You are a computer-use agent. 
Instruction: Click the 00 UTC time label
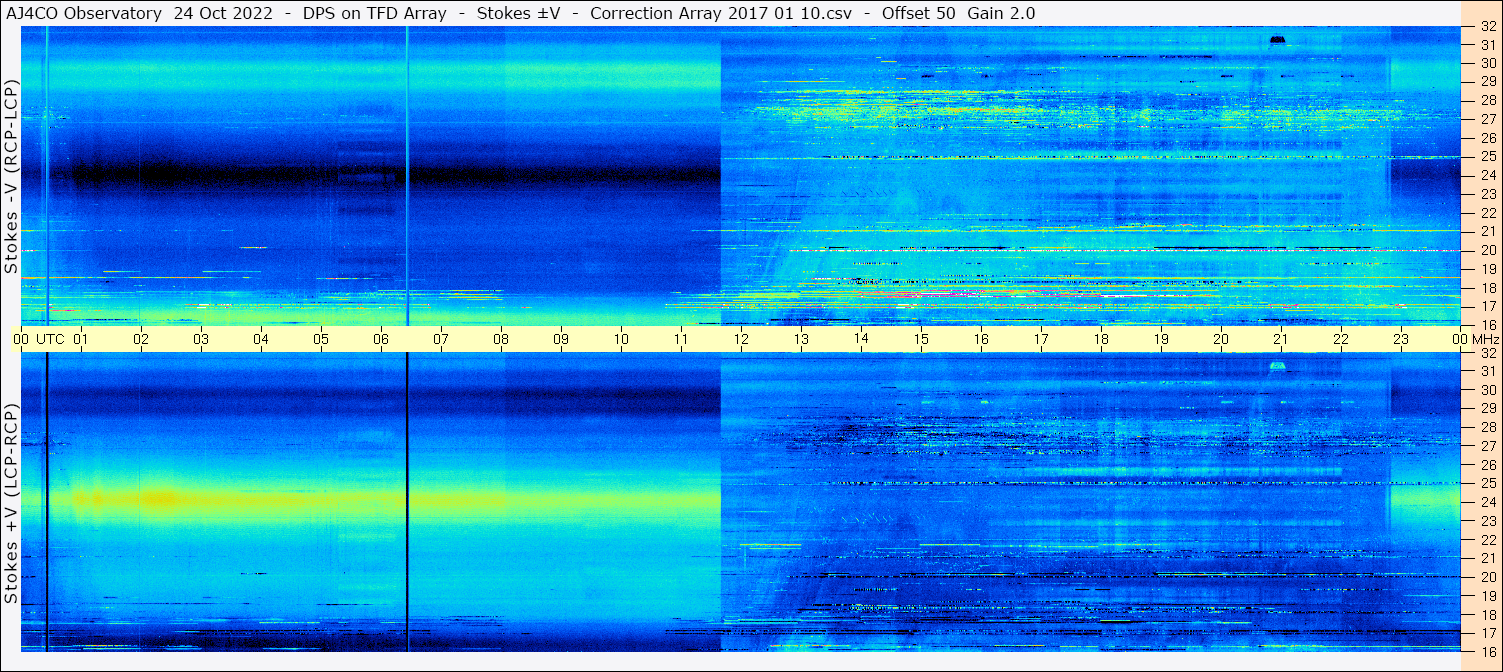click(x=38, y=339)
